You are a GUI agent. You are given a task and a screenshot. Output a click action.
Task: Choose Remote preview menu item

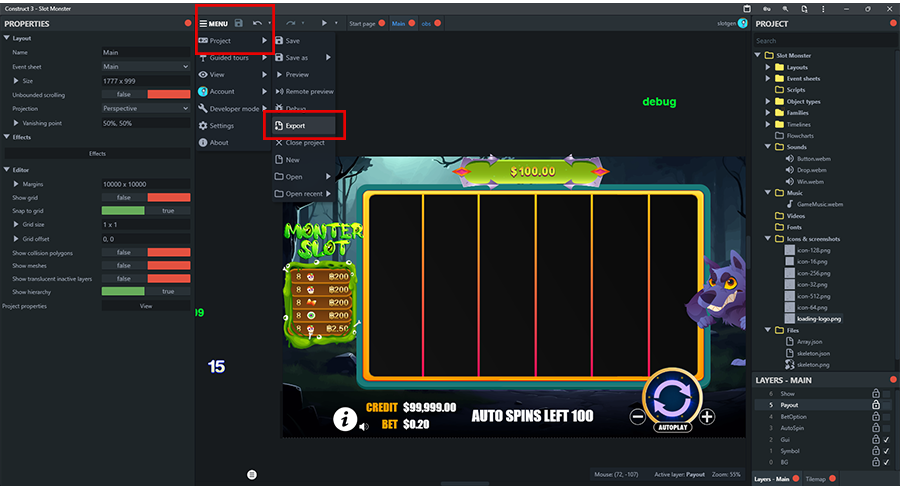point(304,91)
